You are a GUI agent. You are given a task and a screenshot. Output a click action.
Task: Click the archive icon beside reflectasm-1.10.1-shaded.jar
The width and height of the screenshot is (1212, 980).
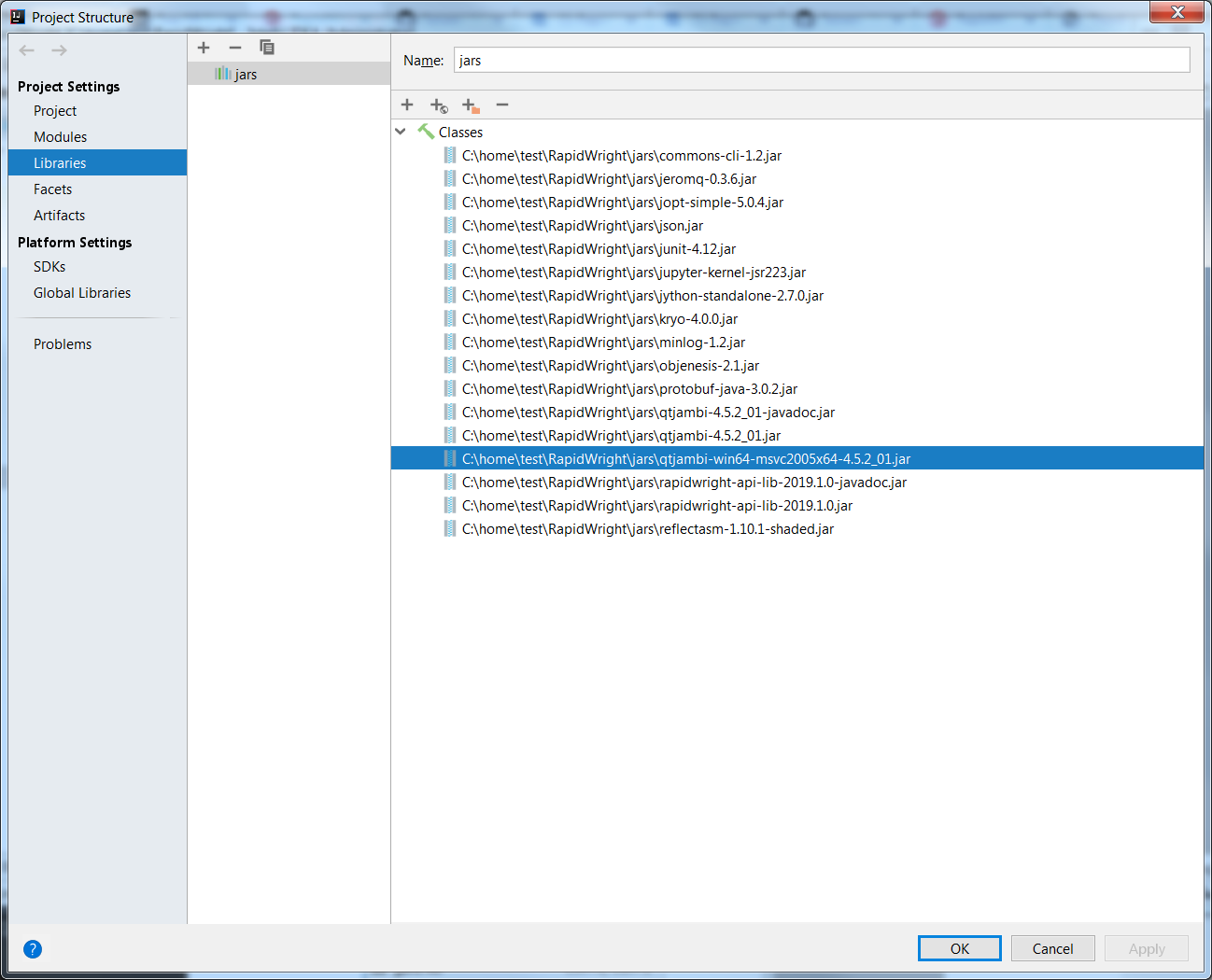(450, 528)
